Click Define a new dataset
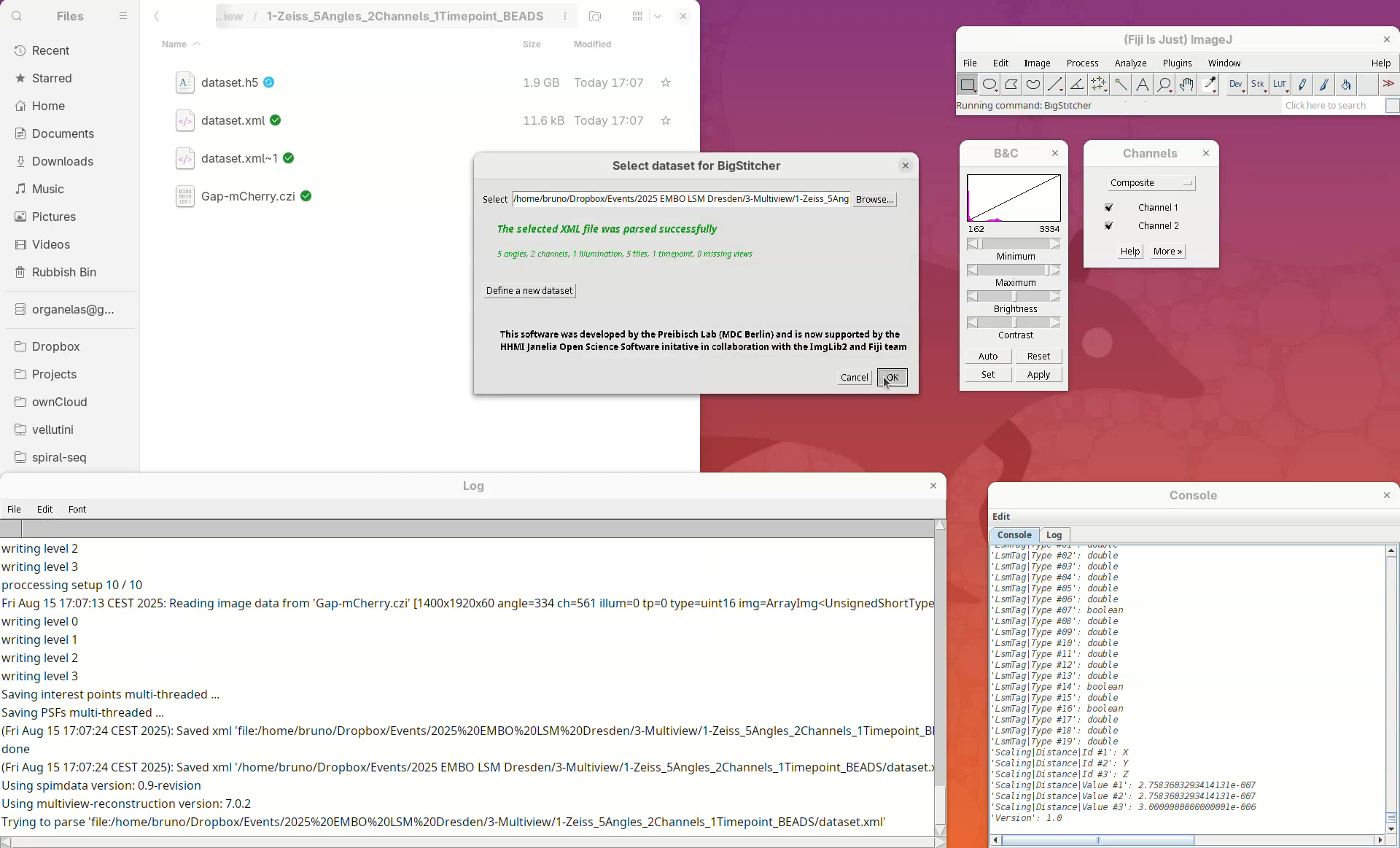 pos(529,290)
